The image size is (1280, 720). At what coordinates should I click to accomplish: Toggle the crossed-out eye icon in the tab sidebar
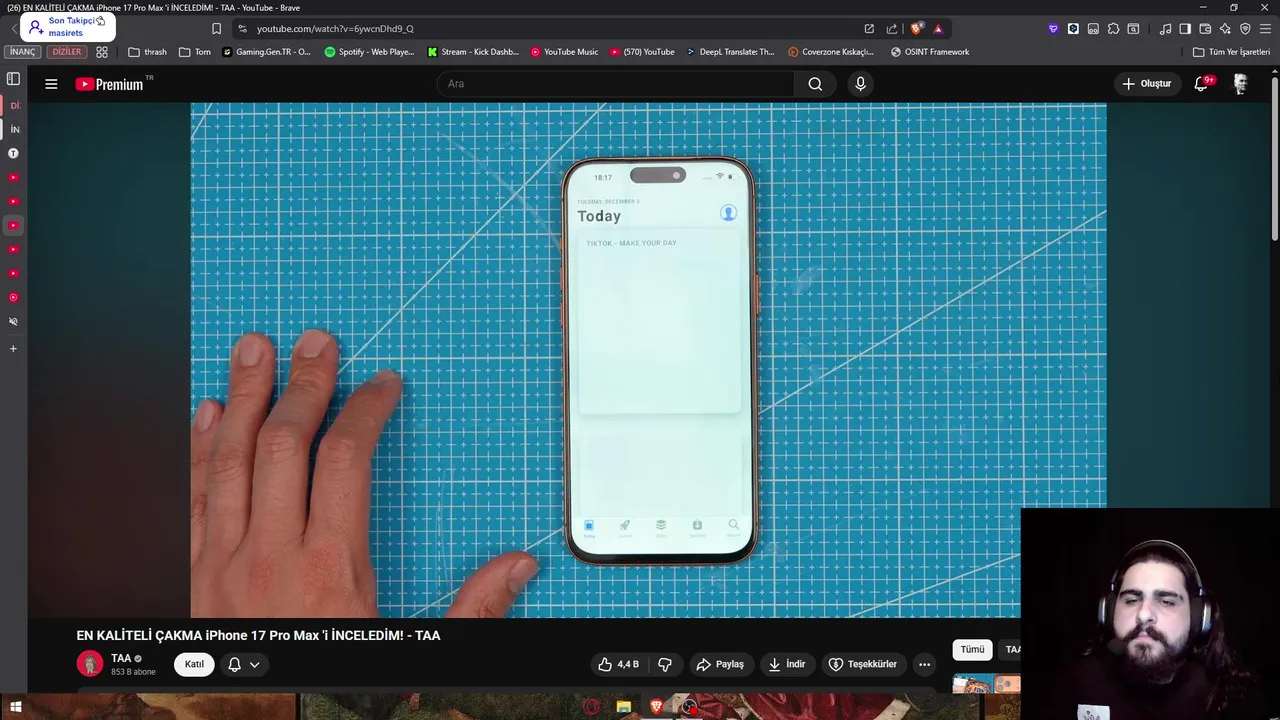click(13, 321)
